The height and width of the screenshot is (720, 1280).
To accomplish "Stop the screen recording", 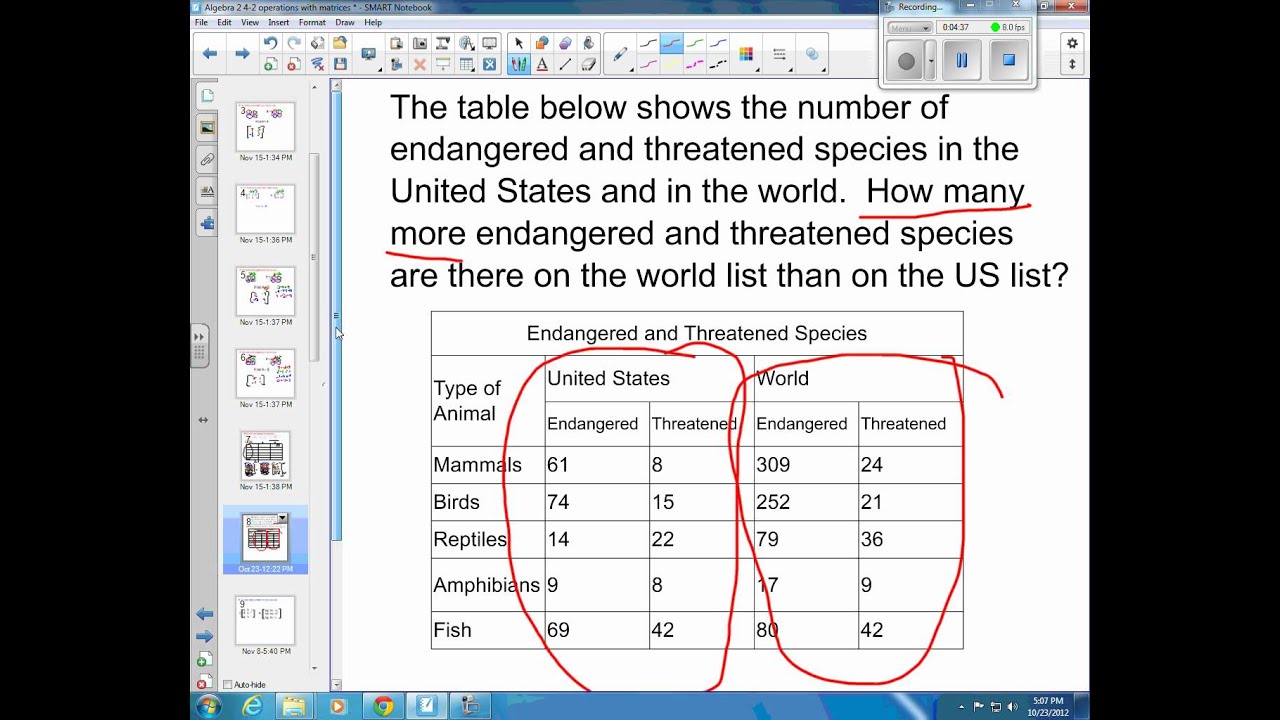I will click(1009, 61).
